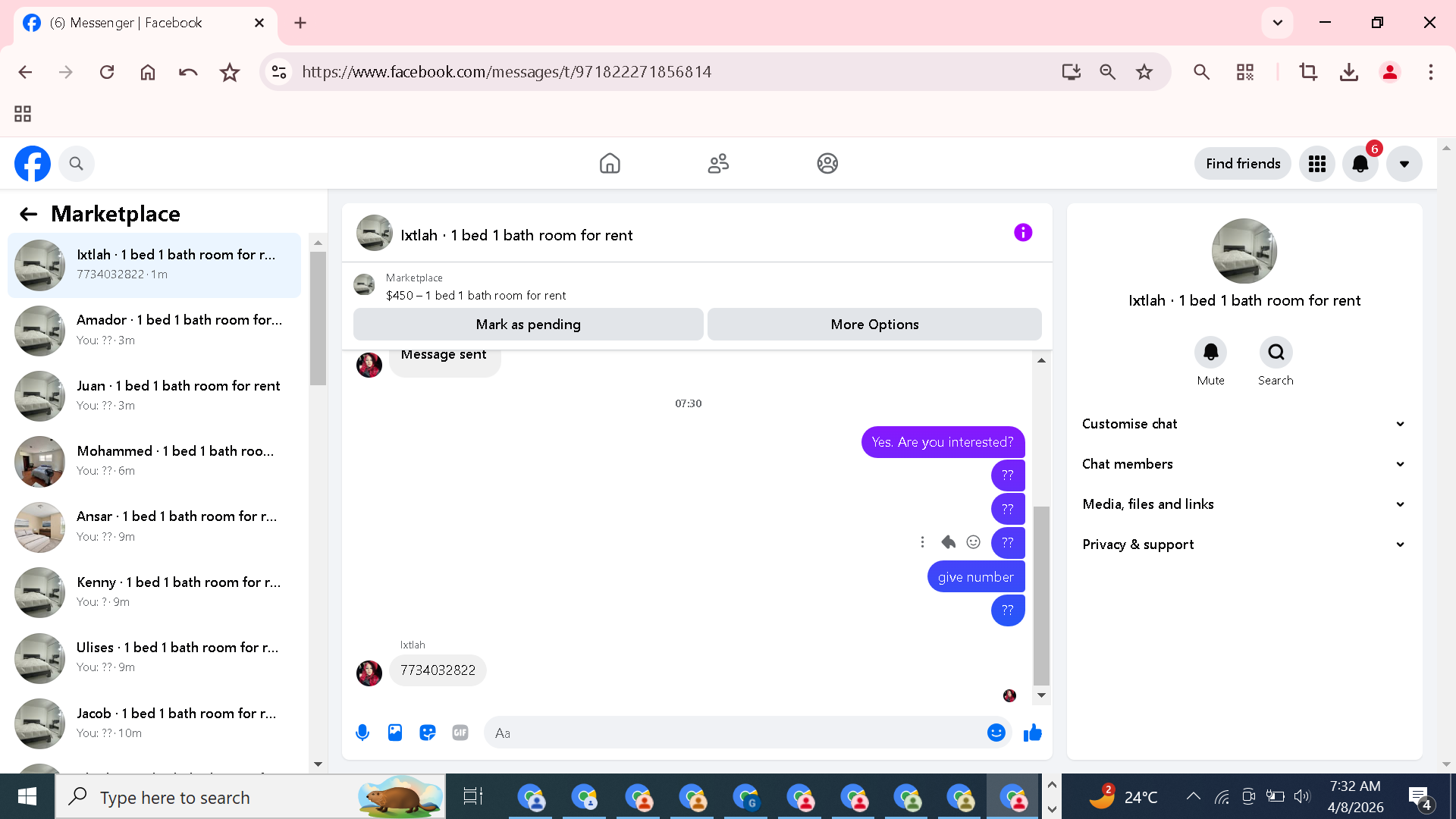The image size is (1456, 819).
Task: Click the Find friends button
Action: [1243, 164]
